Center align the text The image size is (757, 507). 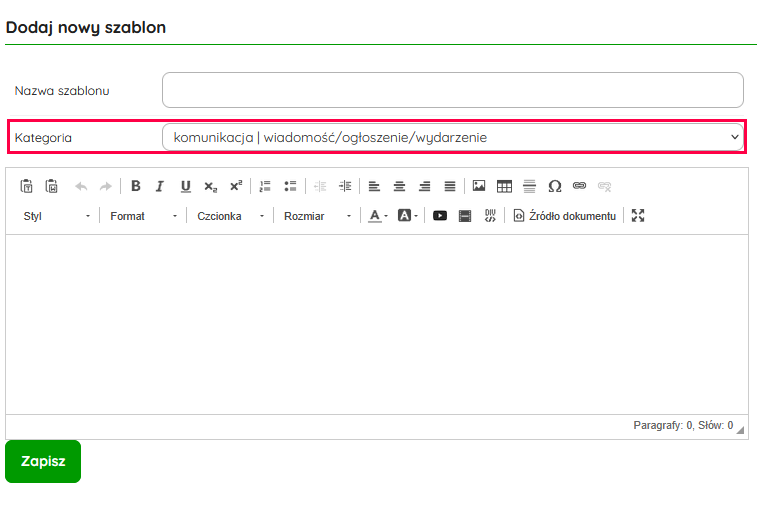(400, 186)
